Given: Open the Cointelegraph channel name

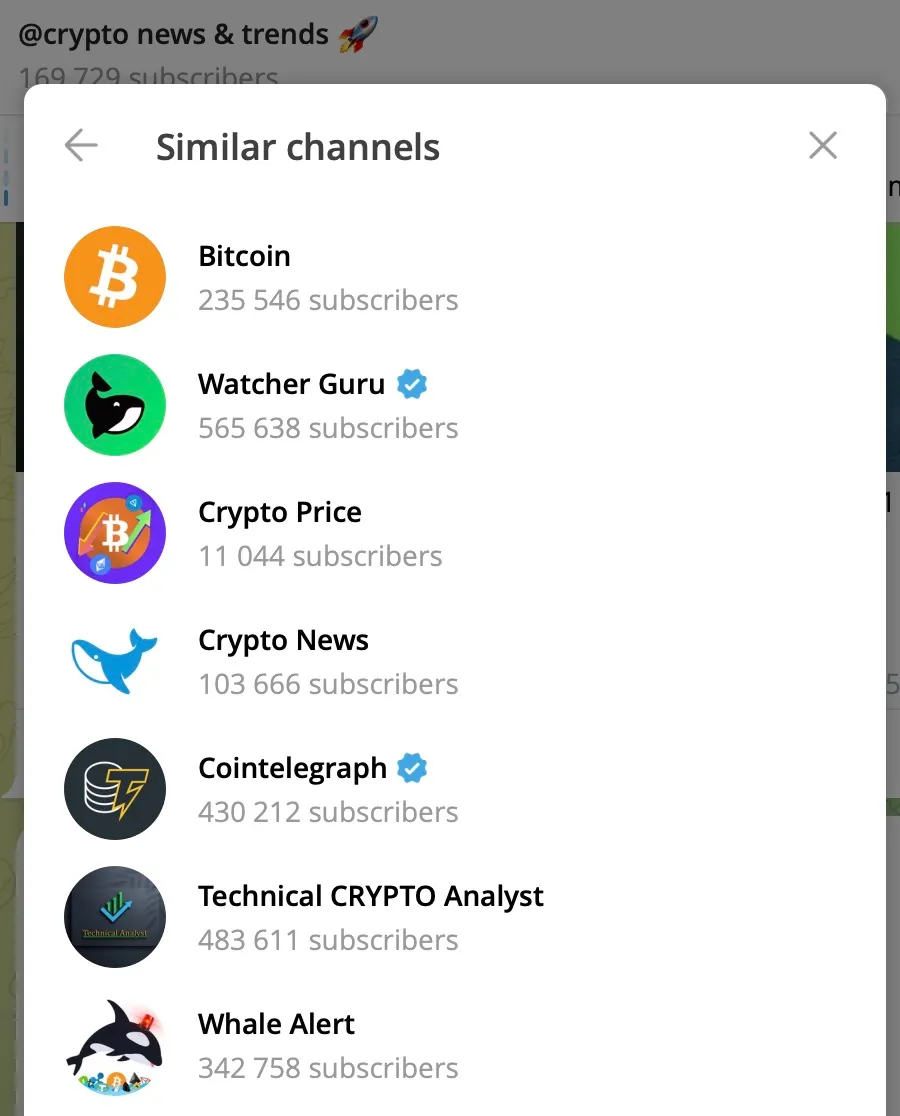Looking at the screenshot, I should click(292, 768).
